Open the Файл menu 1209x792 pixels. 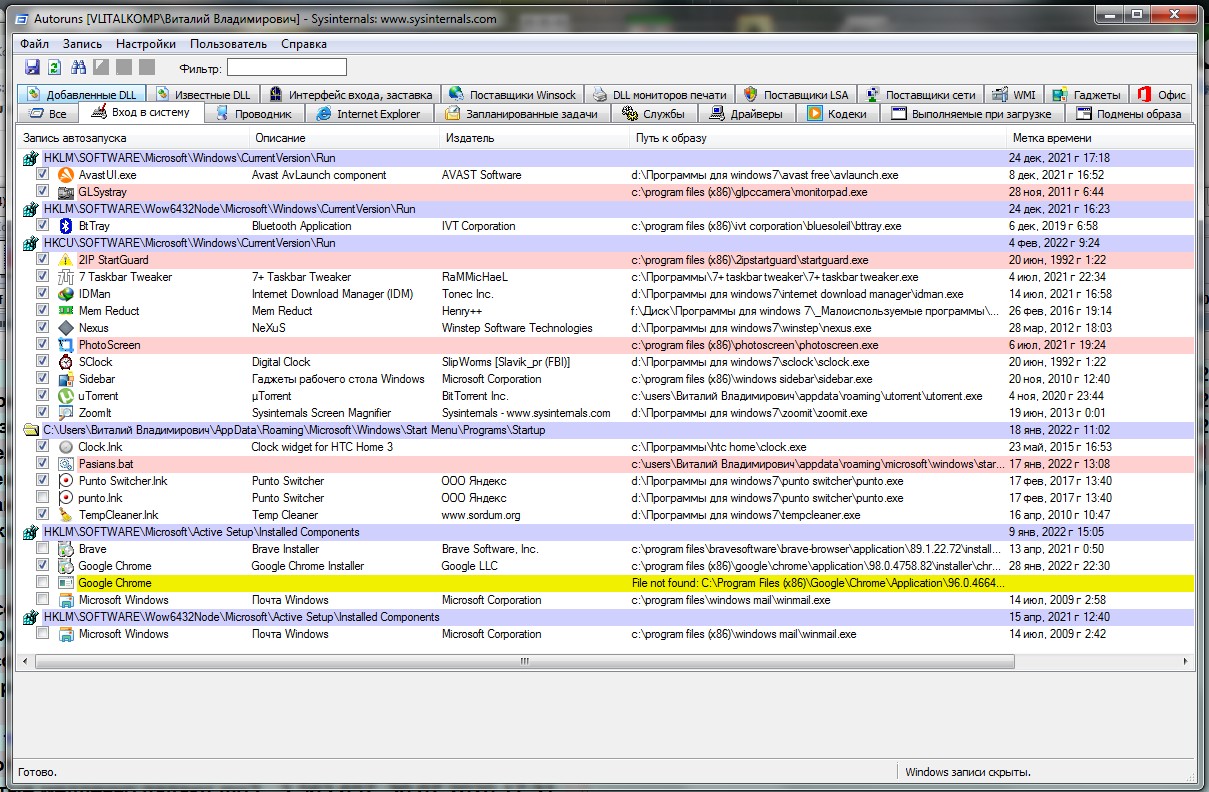[34, 44]
